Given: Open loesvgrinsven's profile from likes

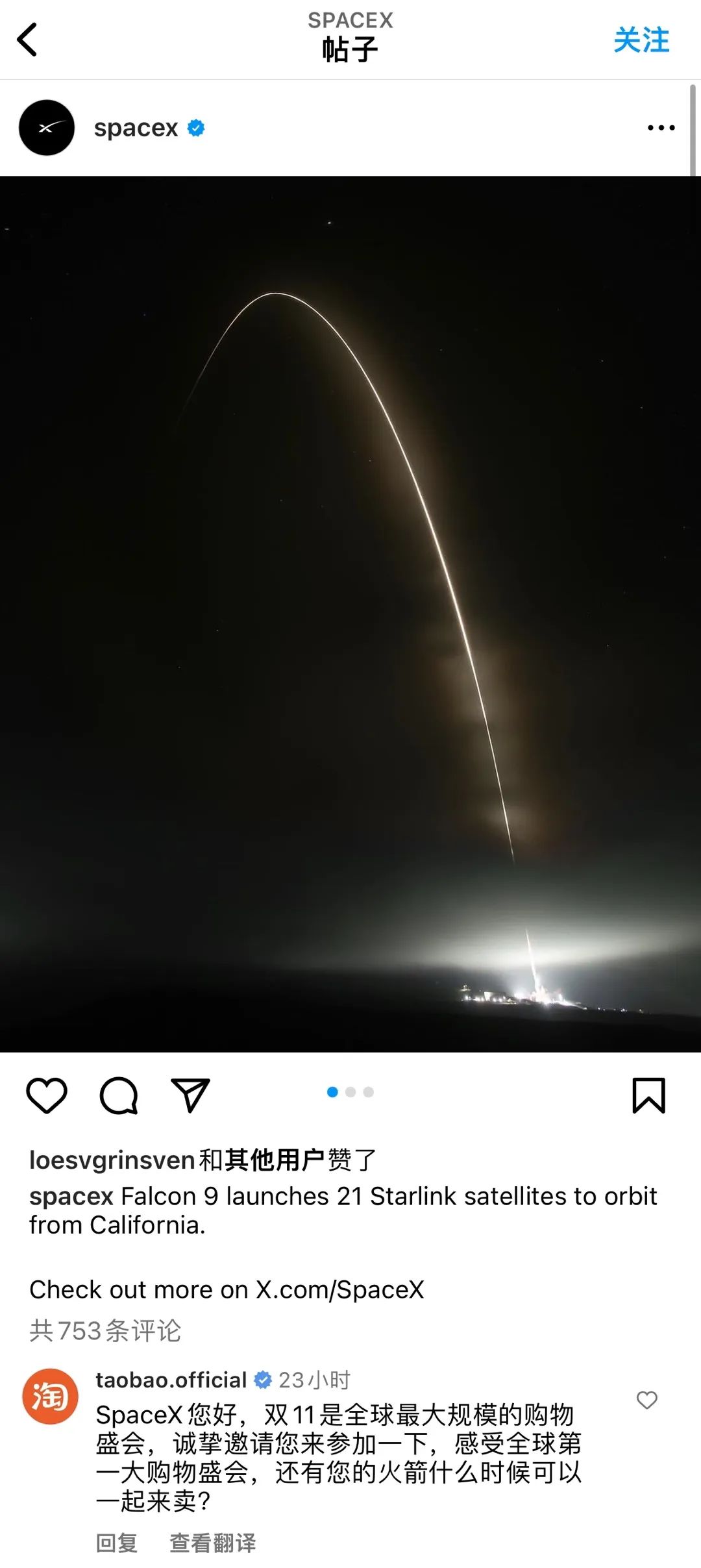Looking at the screenshot, I should coord(112,1160).
